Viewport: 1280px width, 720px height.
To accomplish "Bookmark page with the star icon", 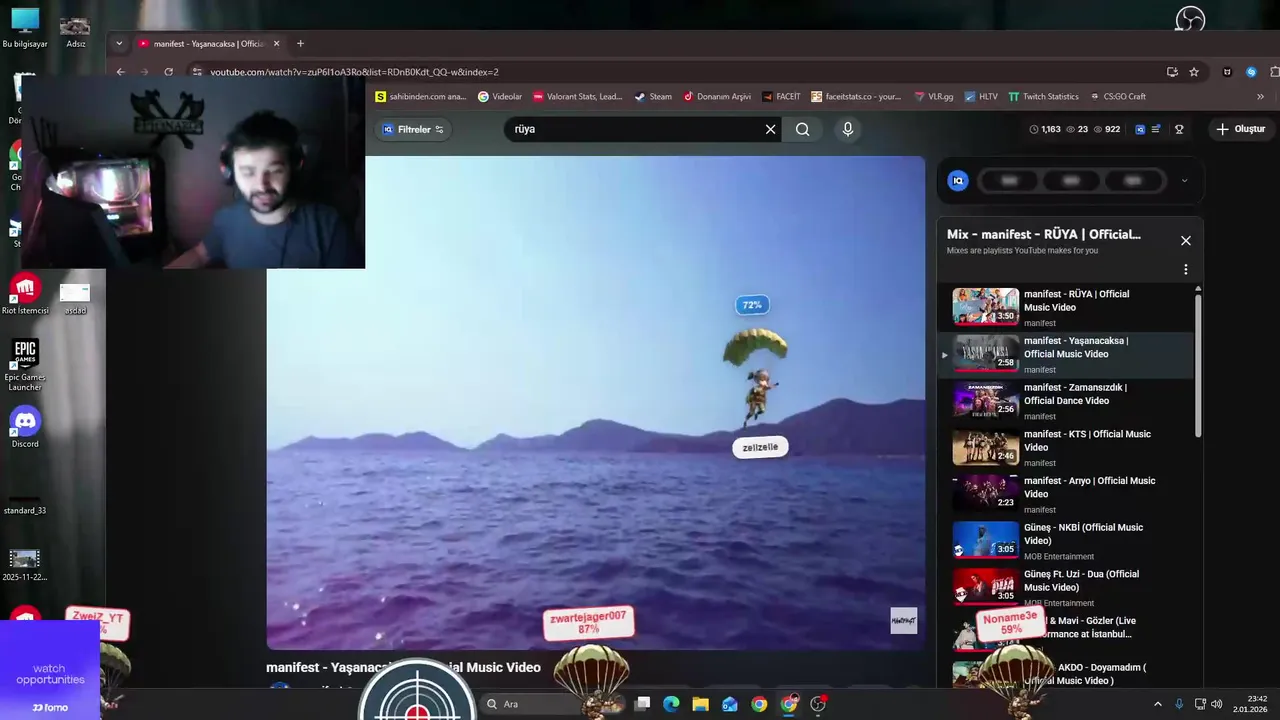I will tap(1194, 72).
